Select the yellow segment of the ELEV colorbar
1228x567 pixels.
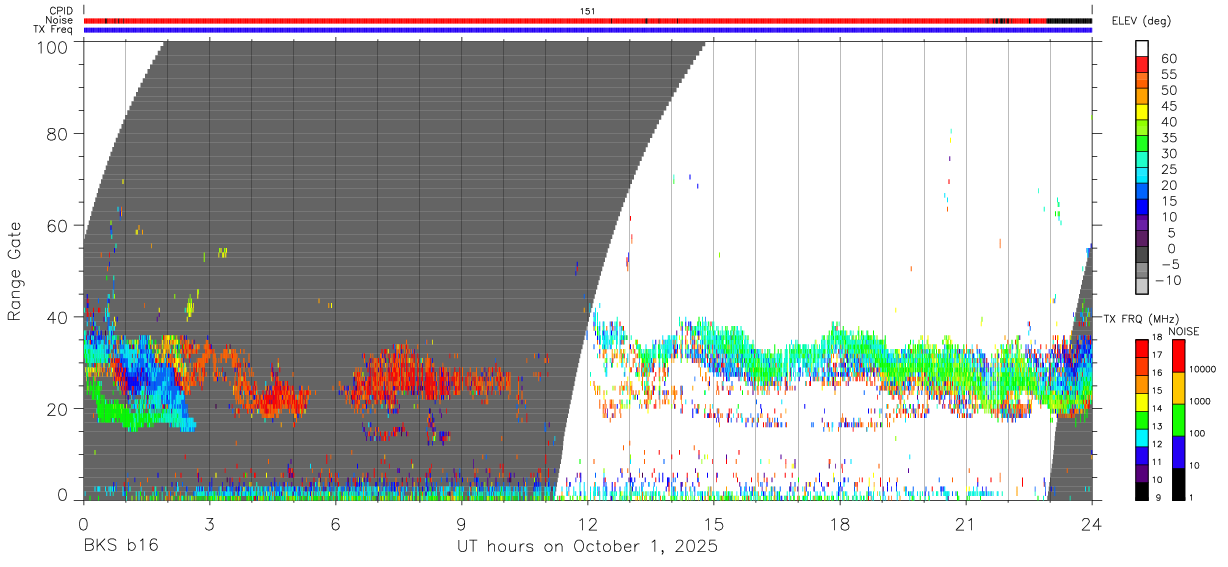click(x=1141, y=112)
